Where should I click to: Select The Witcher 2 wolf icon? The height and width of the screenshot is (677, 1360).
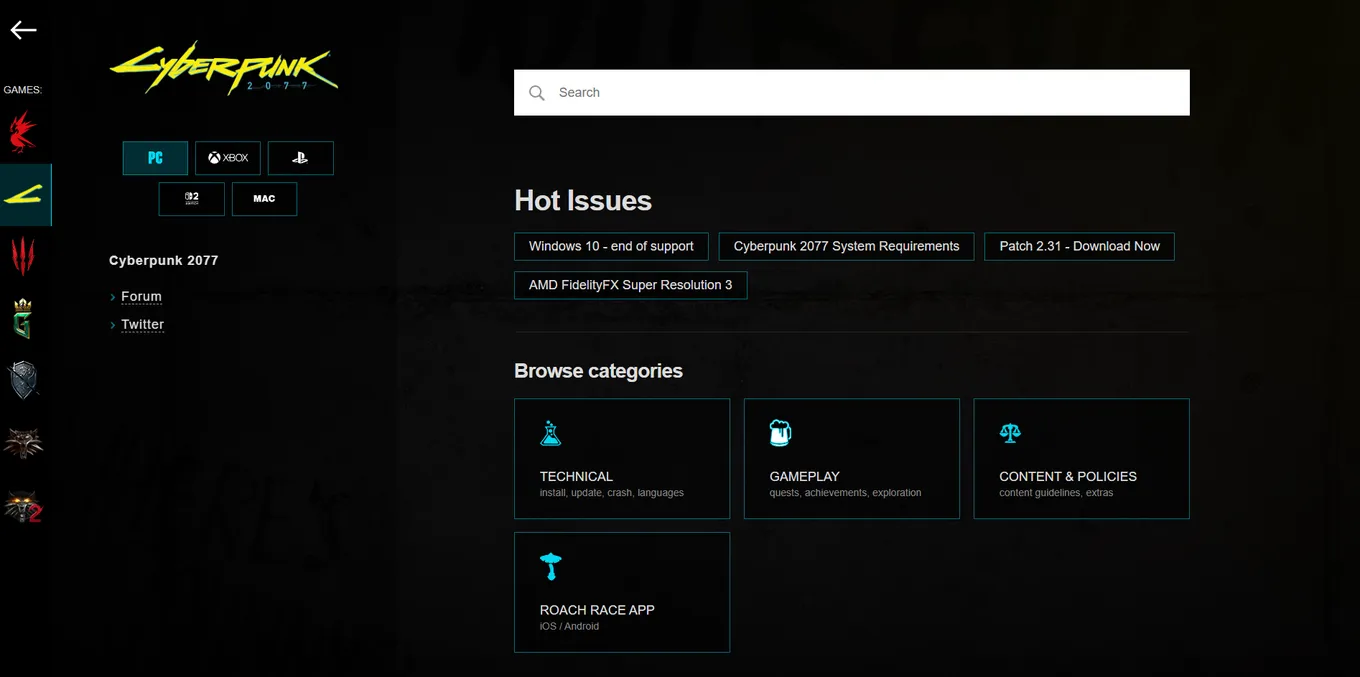click(23, 507)
